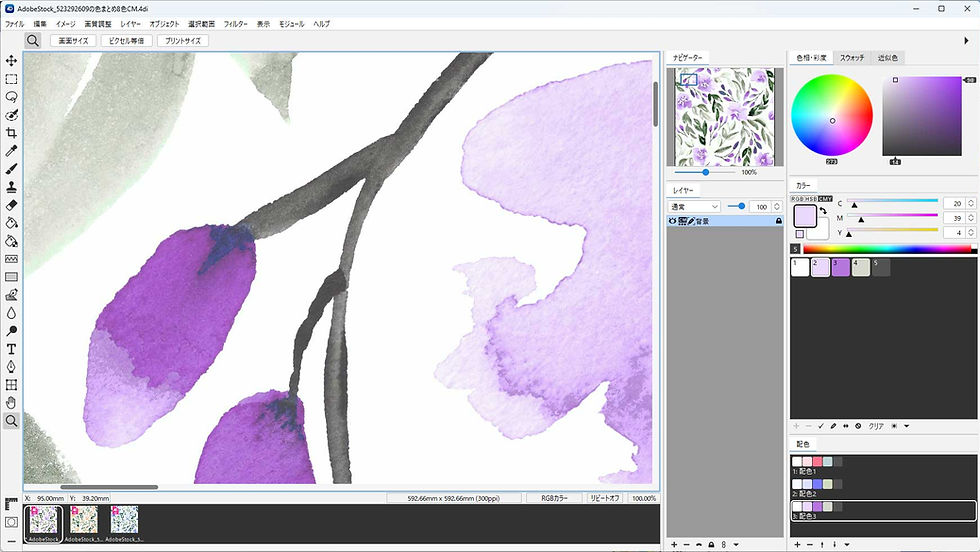
Task: Select the Text (T) tool
Action: [11, 349]
